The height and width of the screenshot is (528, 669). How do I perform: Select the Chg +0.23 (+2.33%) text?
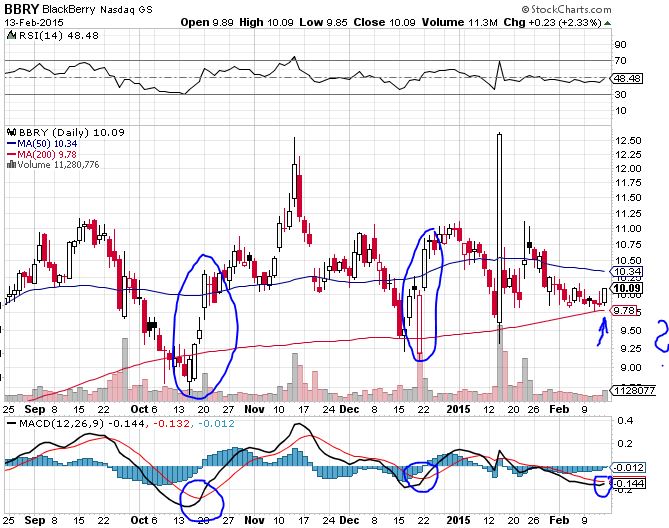tap(553, 22)
